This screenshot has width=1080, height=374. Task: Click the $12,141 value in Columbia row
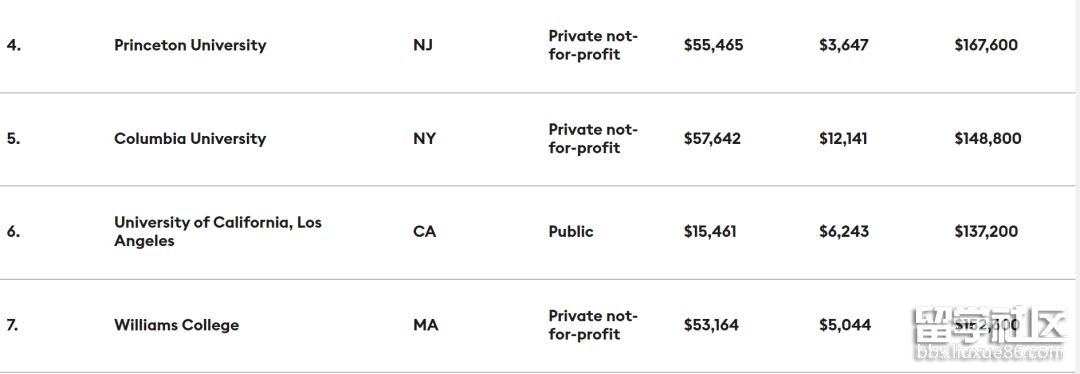[x=843, y=138]
